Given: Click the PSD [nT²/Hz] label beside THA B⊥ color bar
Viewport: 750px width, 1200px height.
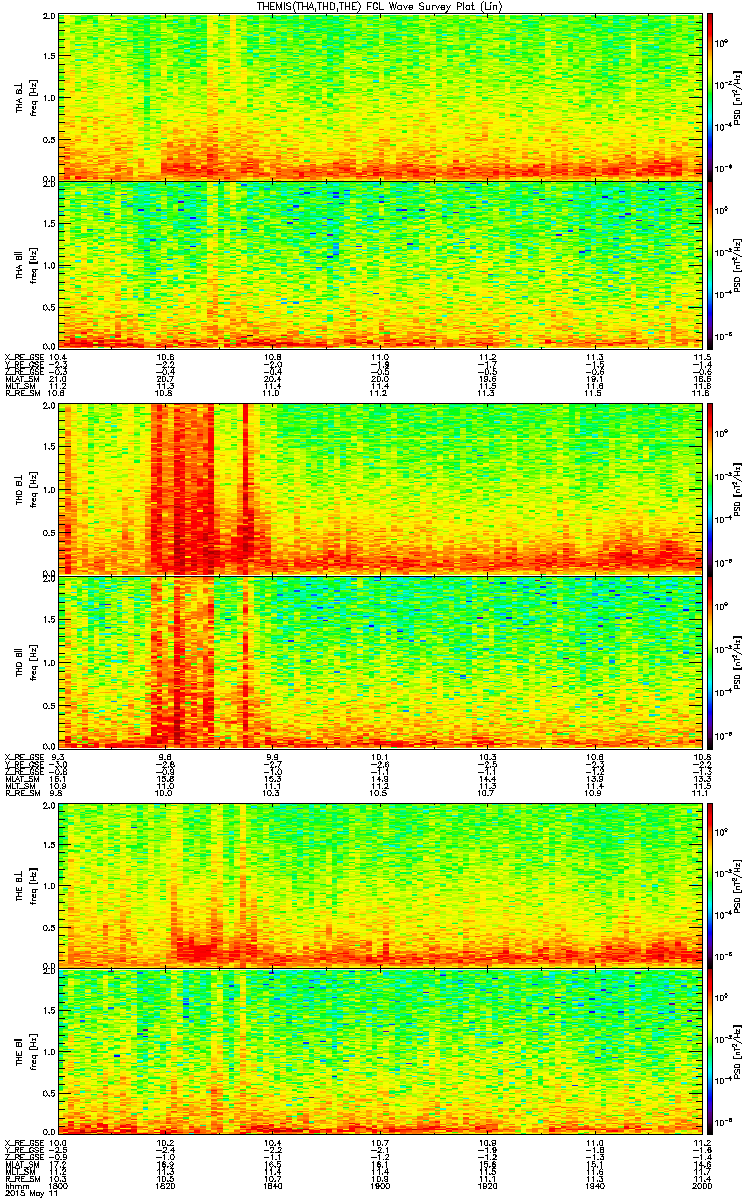Looking at the screenshot, I should click(736, 97).
